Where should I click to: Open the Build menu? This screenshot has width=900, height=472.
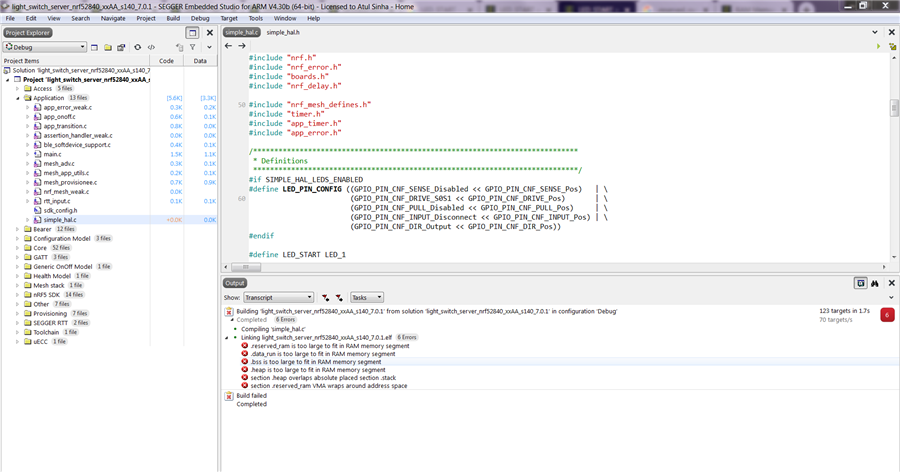173,18
